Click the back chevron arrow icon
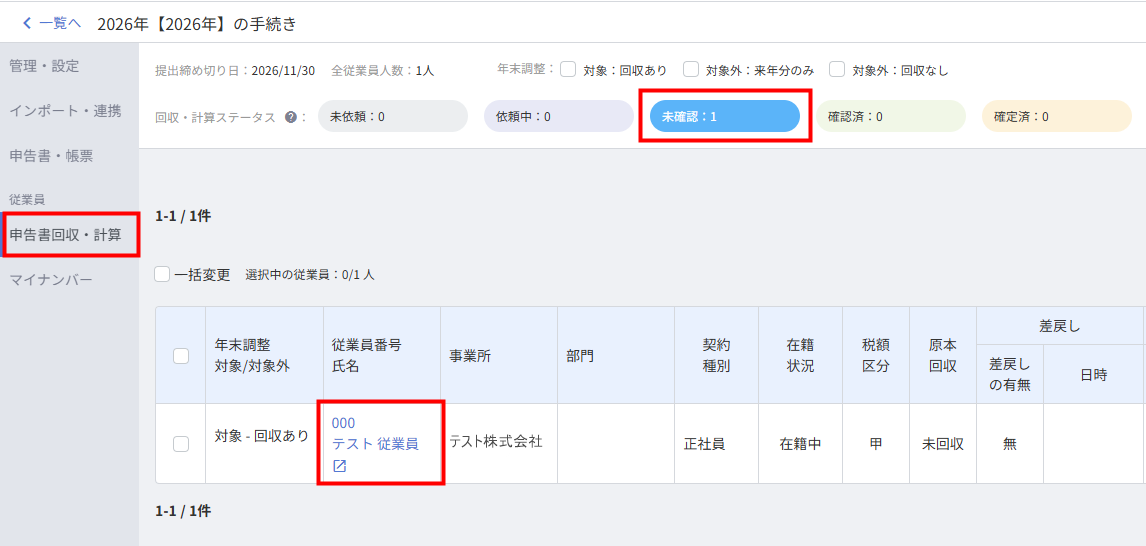The image size is (1146, 546). 28,23
